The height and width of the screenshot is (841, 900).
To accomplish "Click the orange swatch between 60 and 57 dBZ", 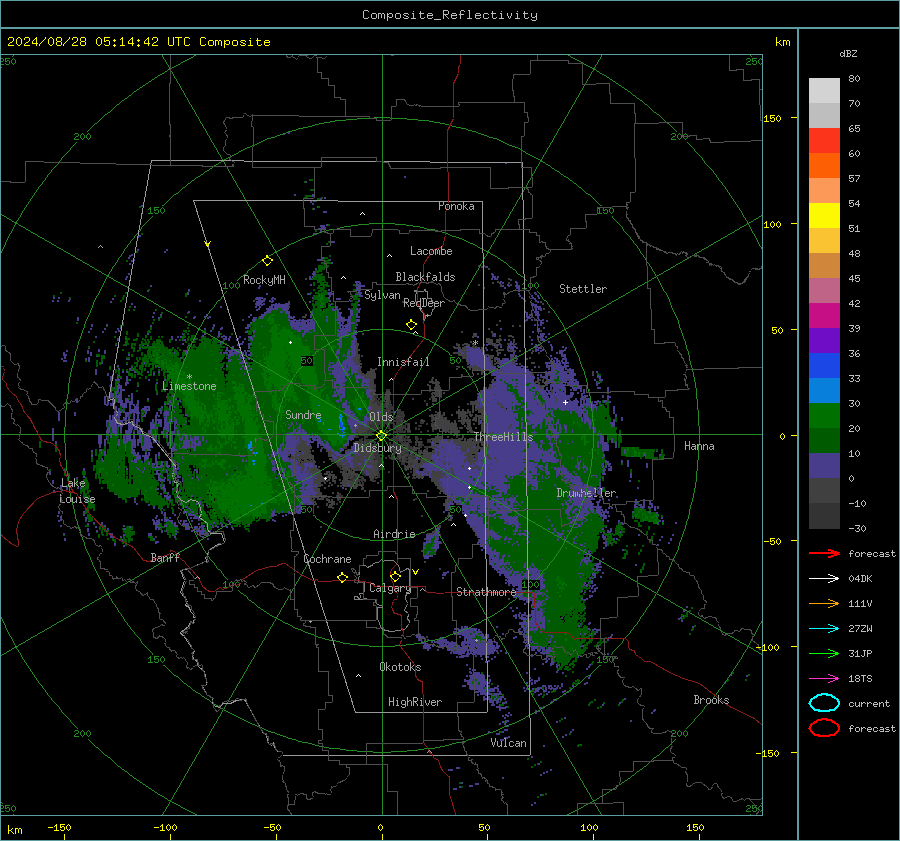I will tap(824, 165).
